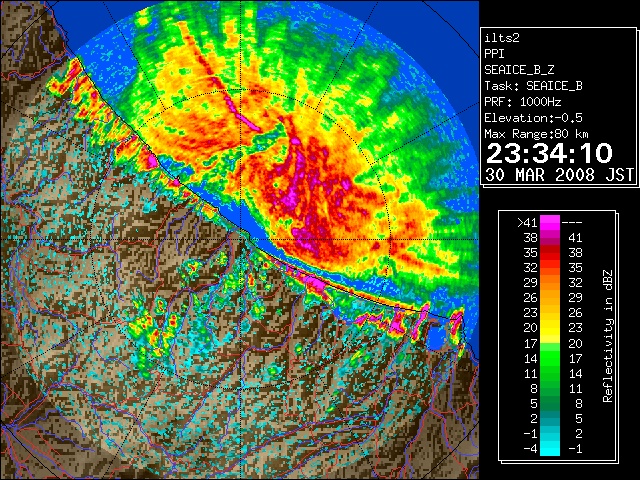Viewport: 640px width, 480px height.
Task: Click the '>41' legend label
Action: pos(527,222)
